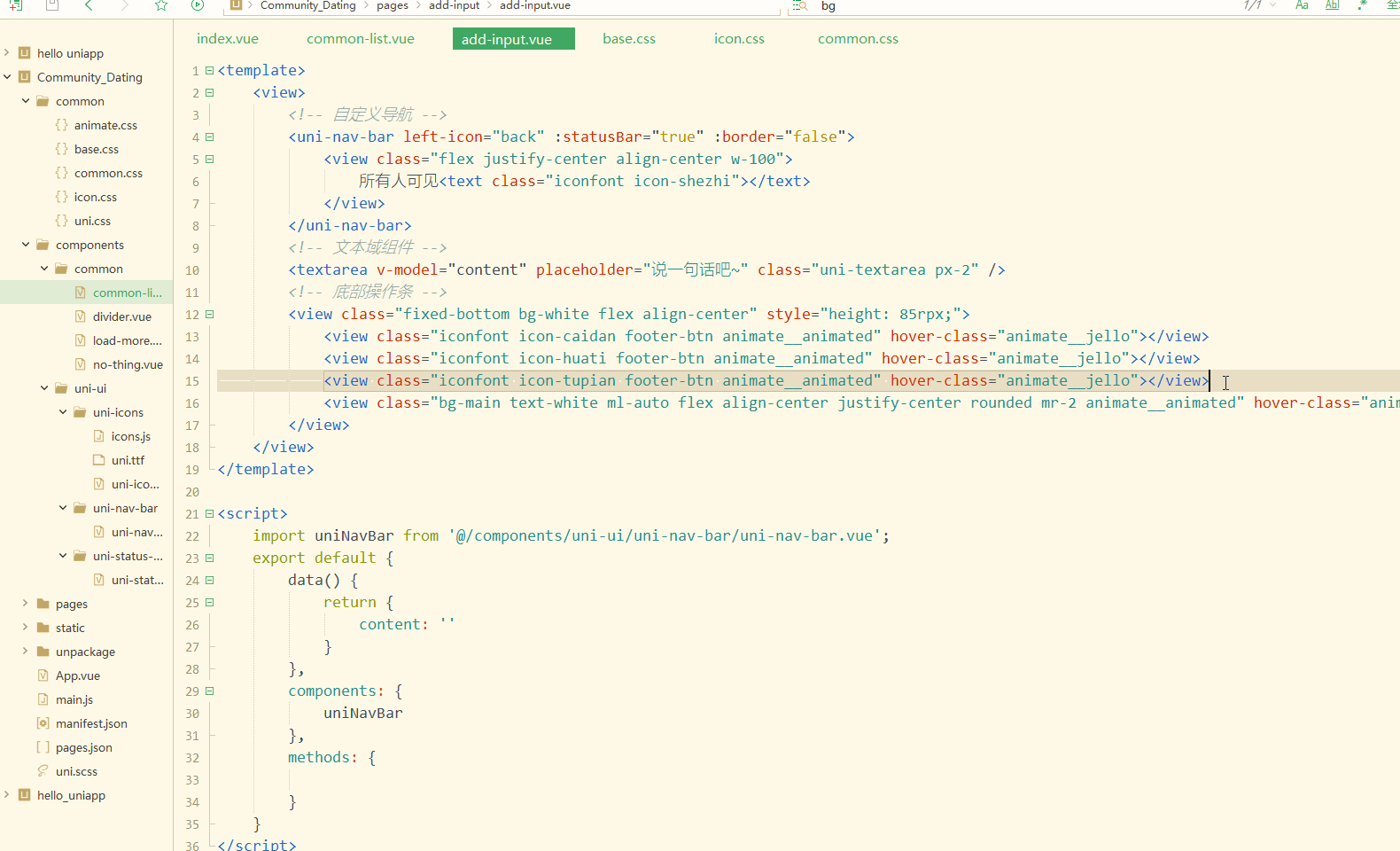Click pages in the breadcrumb path
The image size is (1400, 851).
[393, 5]
